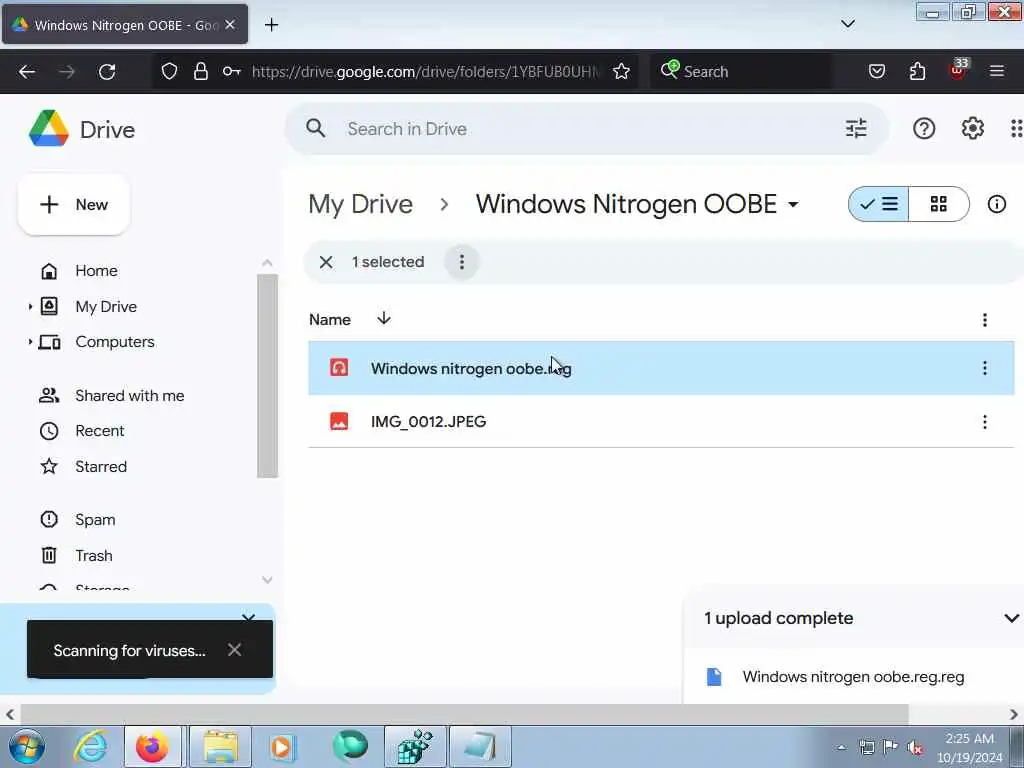
Task: Open the column header more options menu
Action: (x=985, y=320)
